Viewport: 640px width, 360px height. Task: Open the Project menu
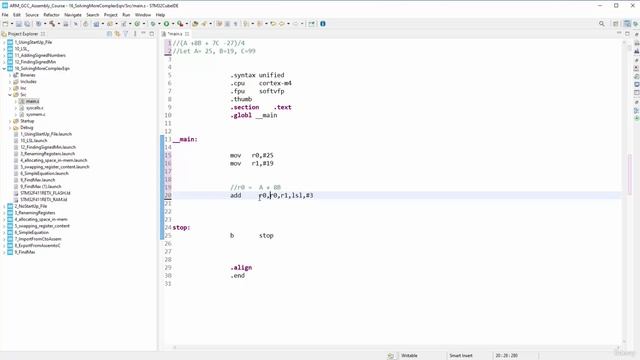point(111,15)
